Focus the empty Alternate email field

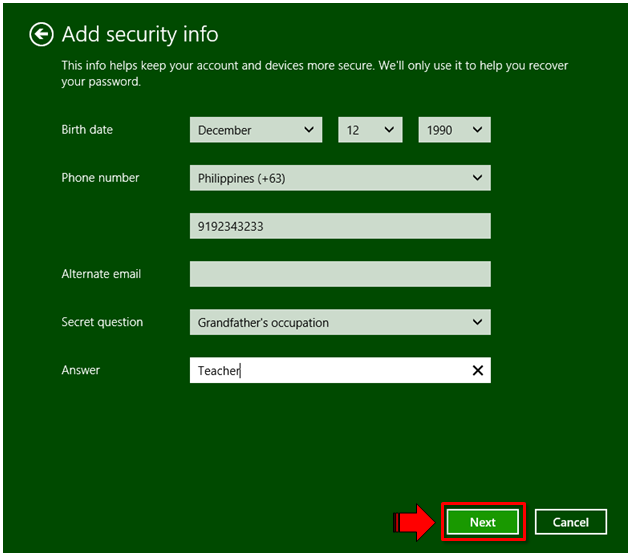pos(340,274)
